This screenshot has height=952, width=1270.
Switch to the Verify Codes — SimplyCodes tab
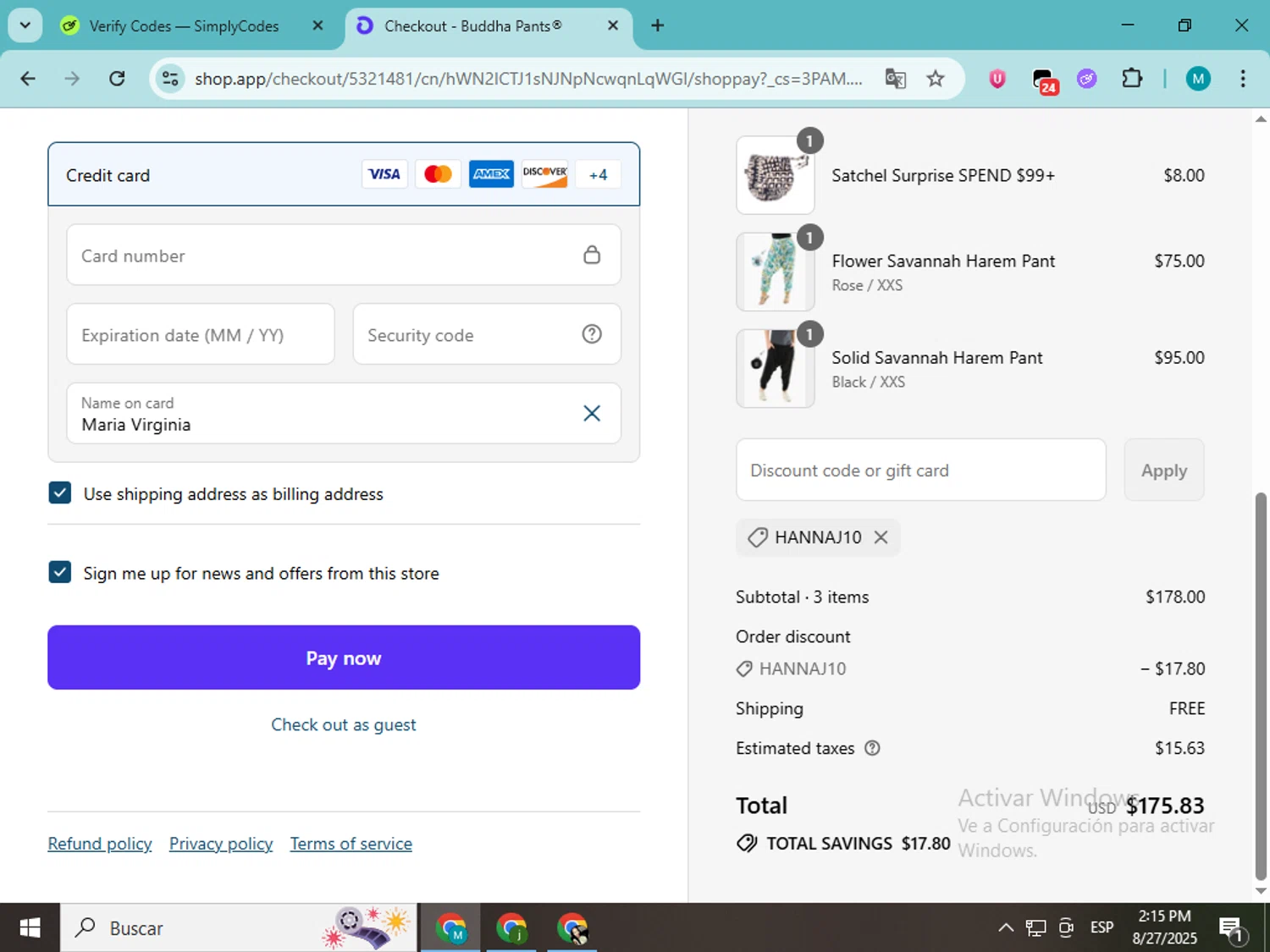(184, 26)
